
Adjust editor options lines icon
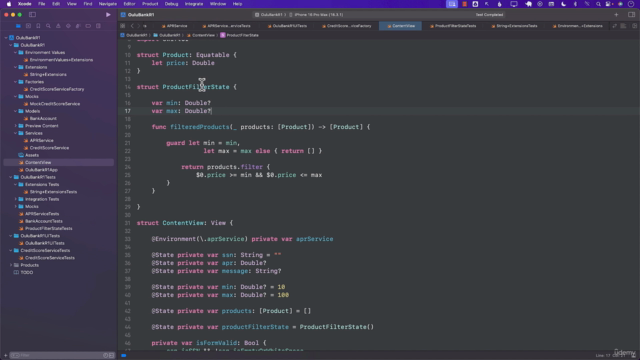(623, 26)
